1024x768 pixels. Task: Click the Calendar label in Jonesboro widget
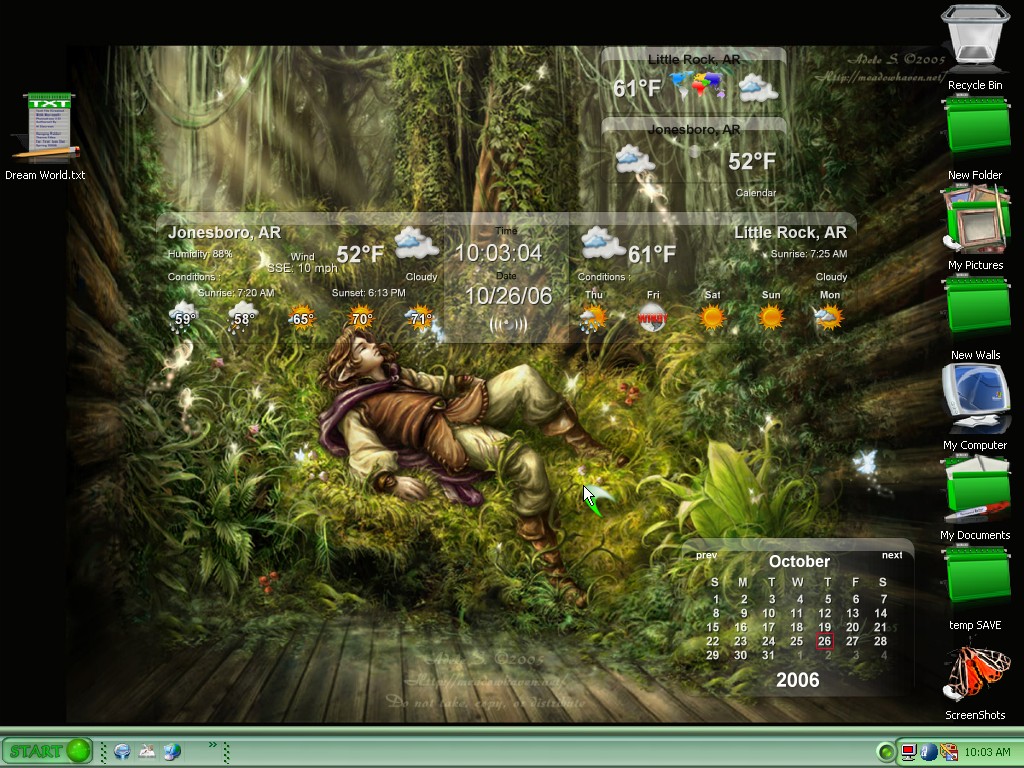click(756, 193)
